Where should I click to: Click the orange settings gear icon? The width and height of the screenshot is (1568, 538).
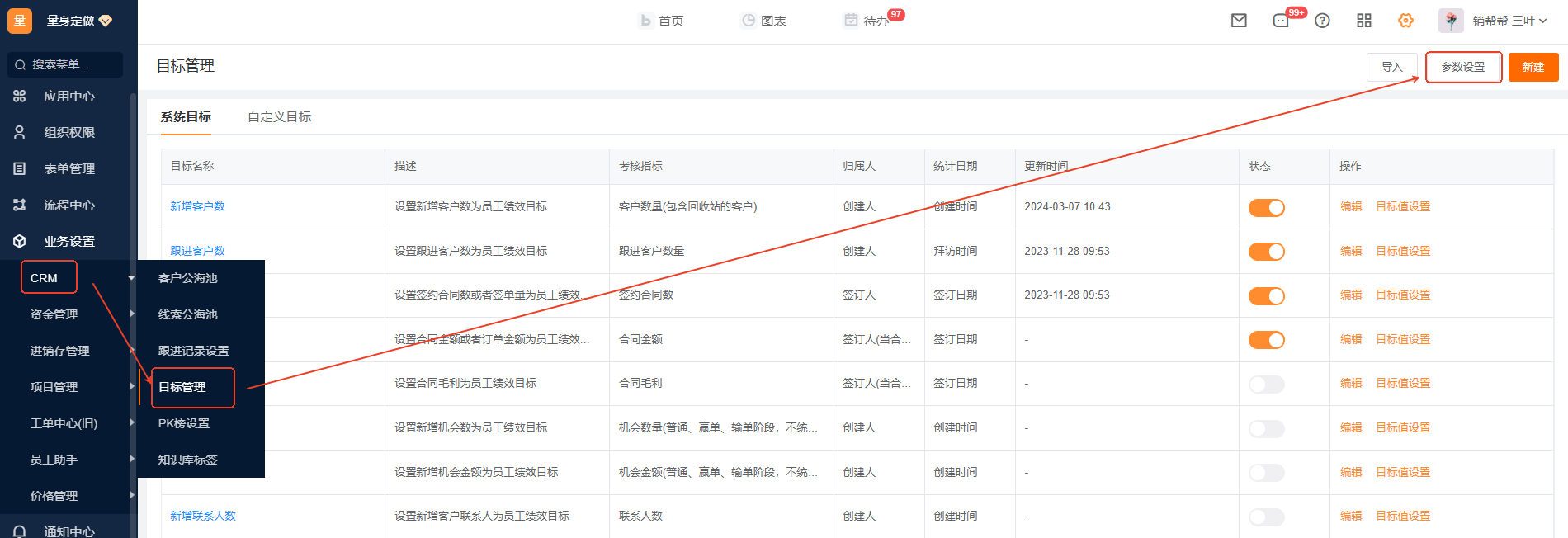click(x=1405, y=21)
